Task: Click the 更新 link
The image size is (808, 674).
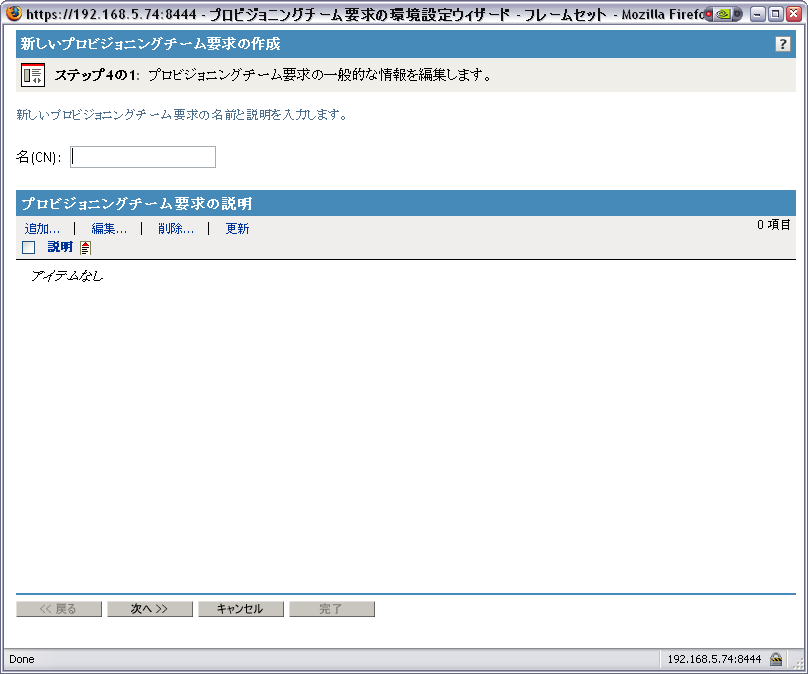Action: 238,229
